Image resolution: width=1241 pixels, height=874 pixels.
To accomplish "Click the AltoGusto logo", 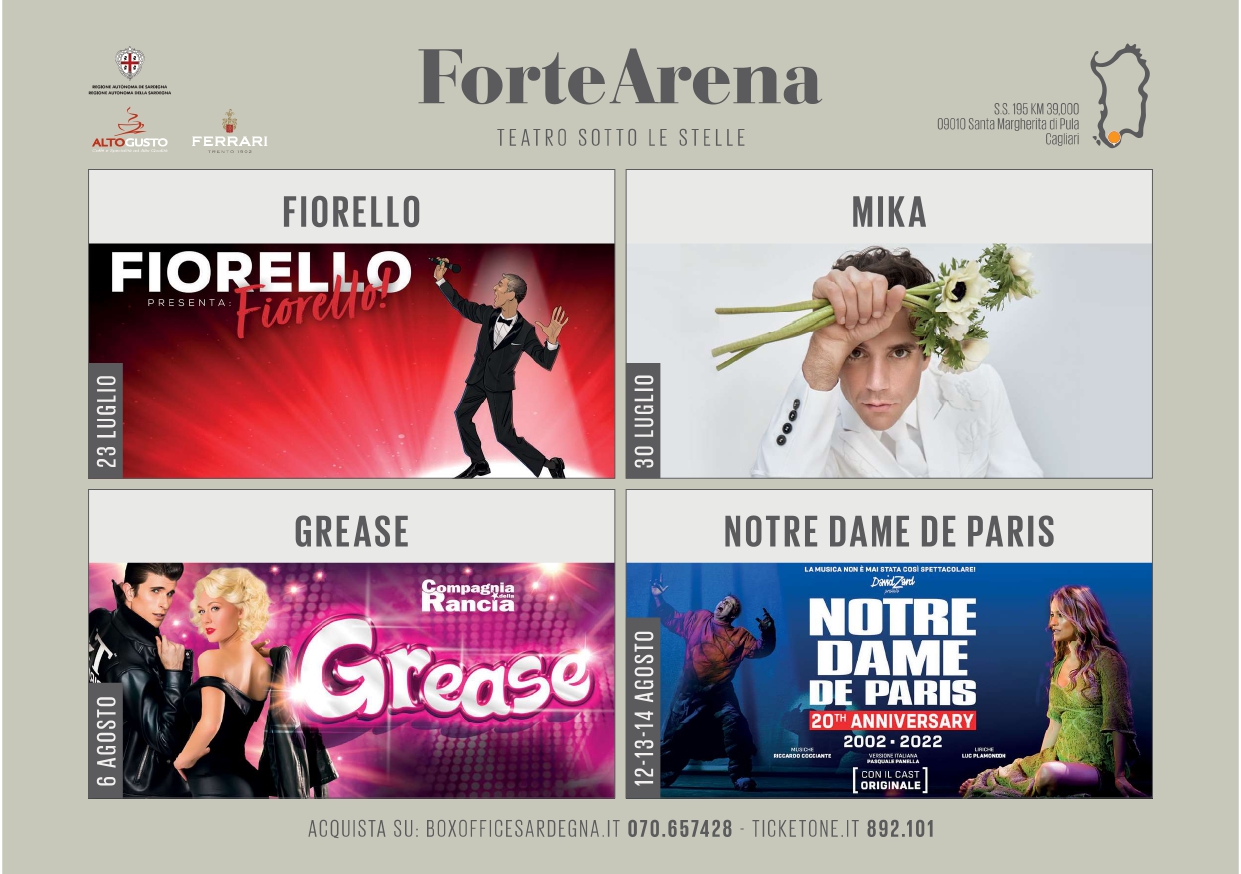I will pos(130,130).
